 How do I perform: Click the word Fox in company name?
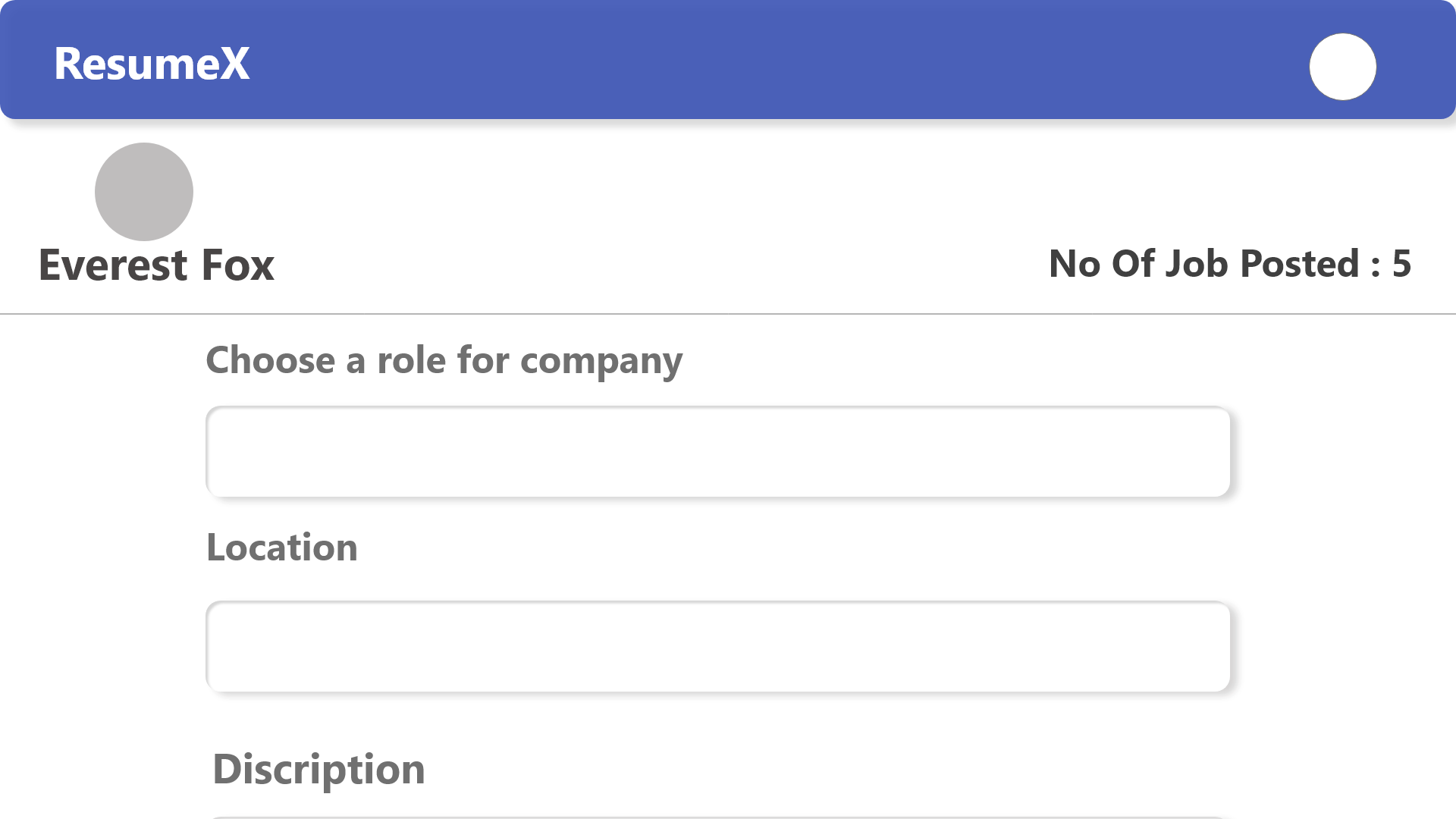coord(238,265)
